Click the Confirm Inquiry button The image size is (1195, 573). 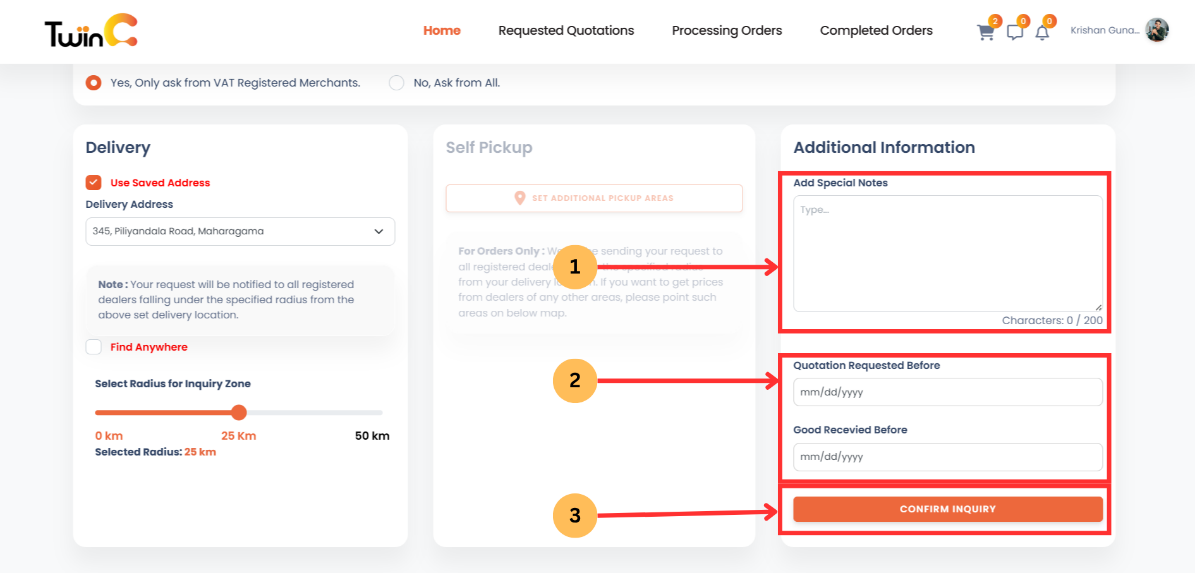tap(947, 509)
